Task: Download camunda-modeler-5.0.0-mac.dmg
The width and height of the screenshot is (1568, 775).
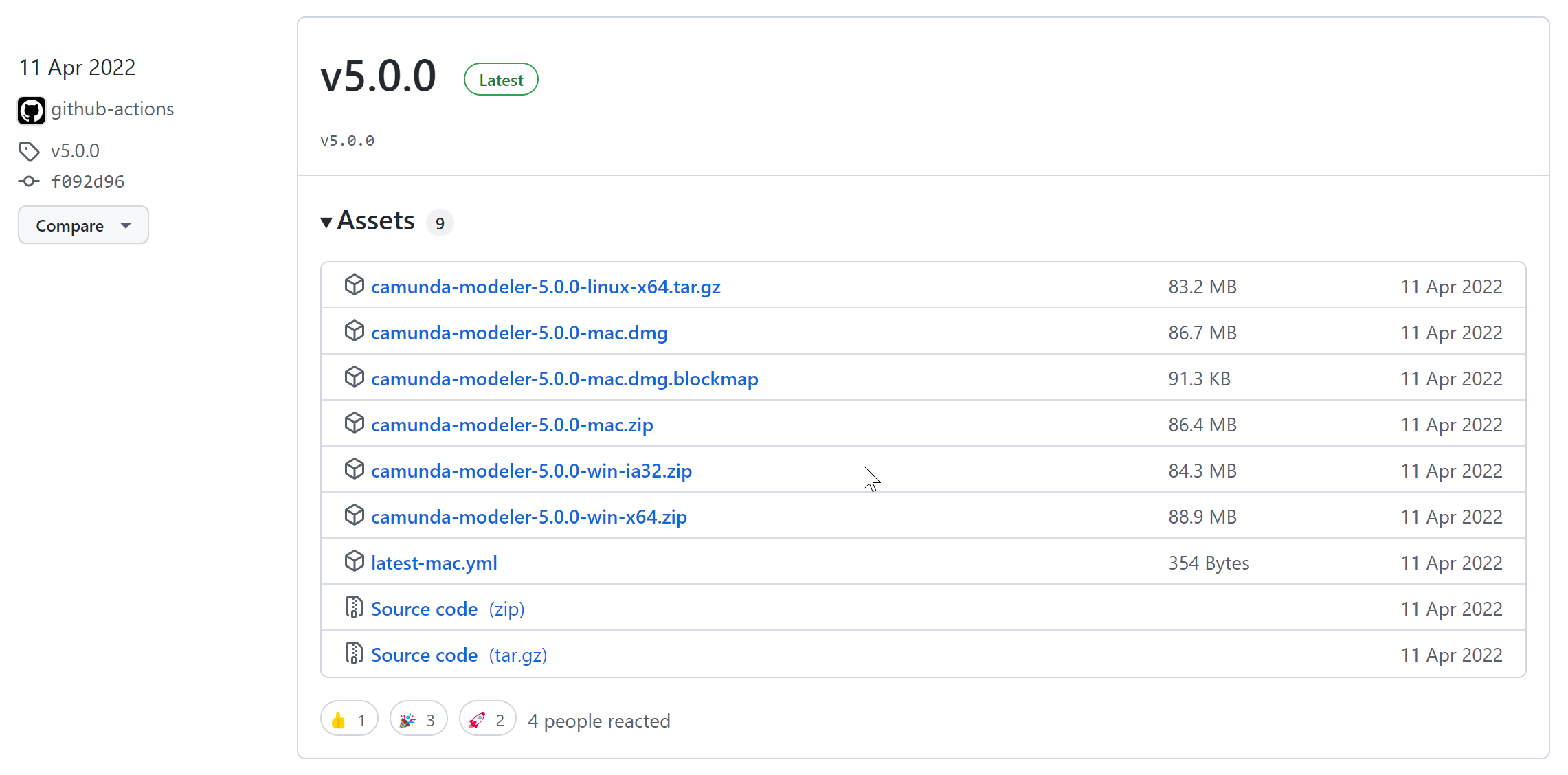Action: (519, 333)
